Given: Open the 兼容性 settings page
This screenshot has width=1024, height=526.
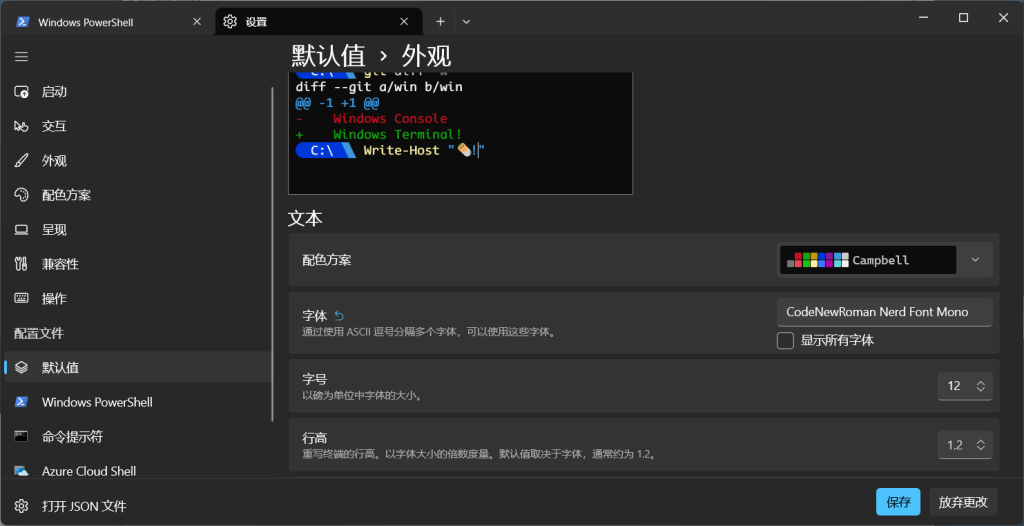Looking at the screenshot, I should (x=137, y=265).
